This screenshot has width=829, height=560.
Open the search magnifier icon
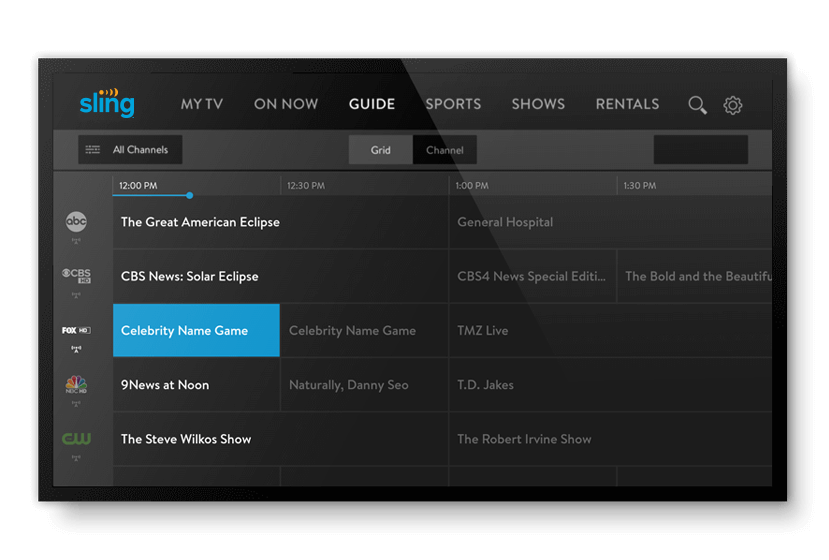pos(697,105)
